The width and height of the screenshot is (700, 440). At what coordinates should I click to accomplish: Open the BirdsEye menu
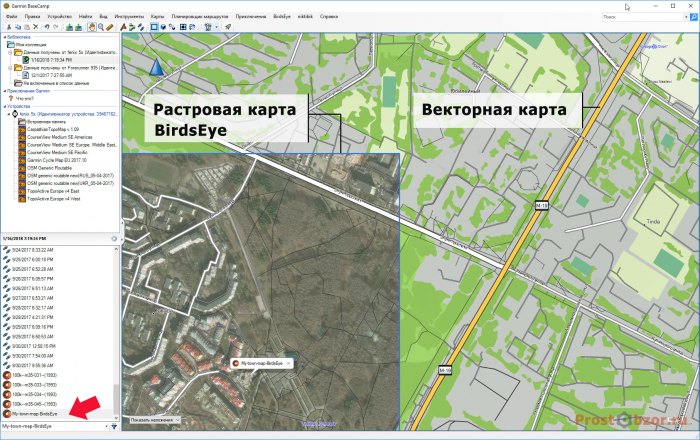pos(282,17)
